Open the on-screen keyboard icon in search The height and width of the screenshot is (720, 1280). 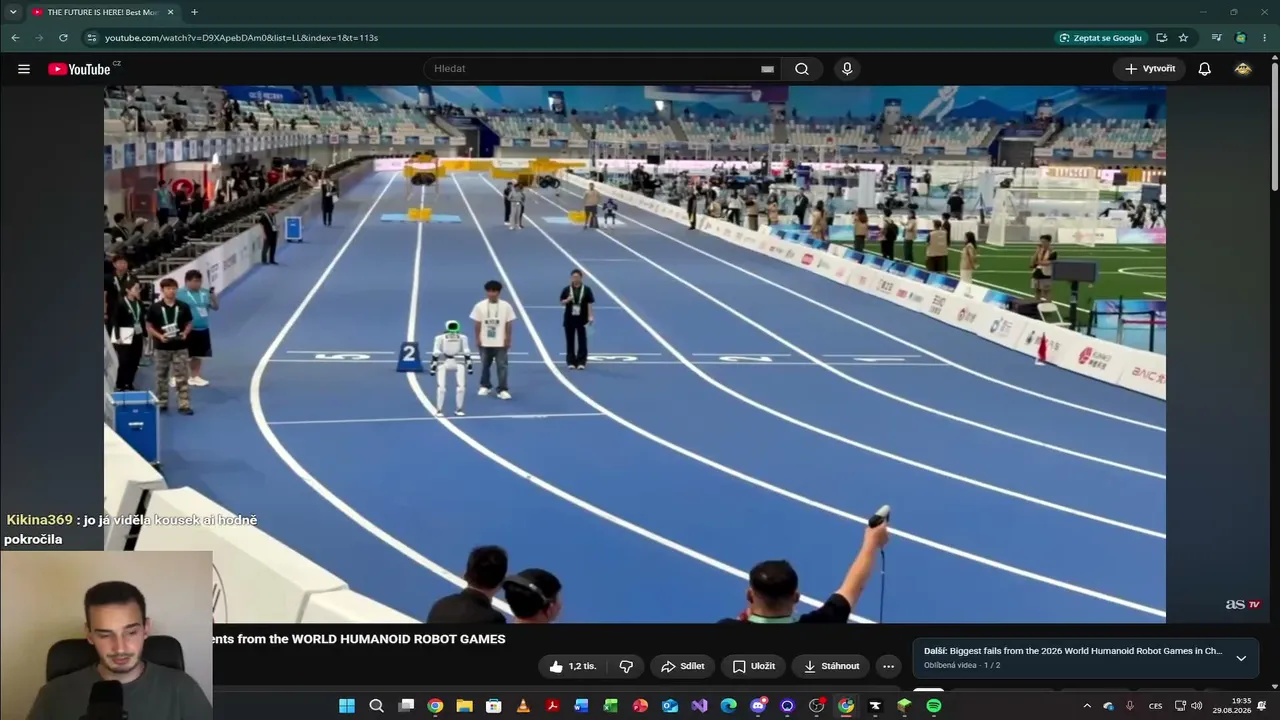(767, 69)
